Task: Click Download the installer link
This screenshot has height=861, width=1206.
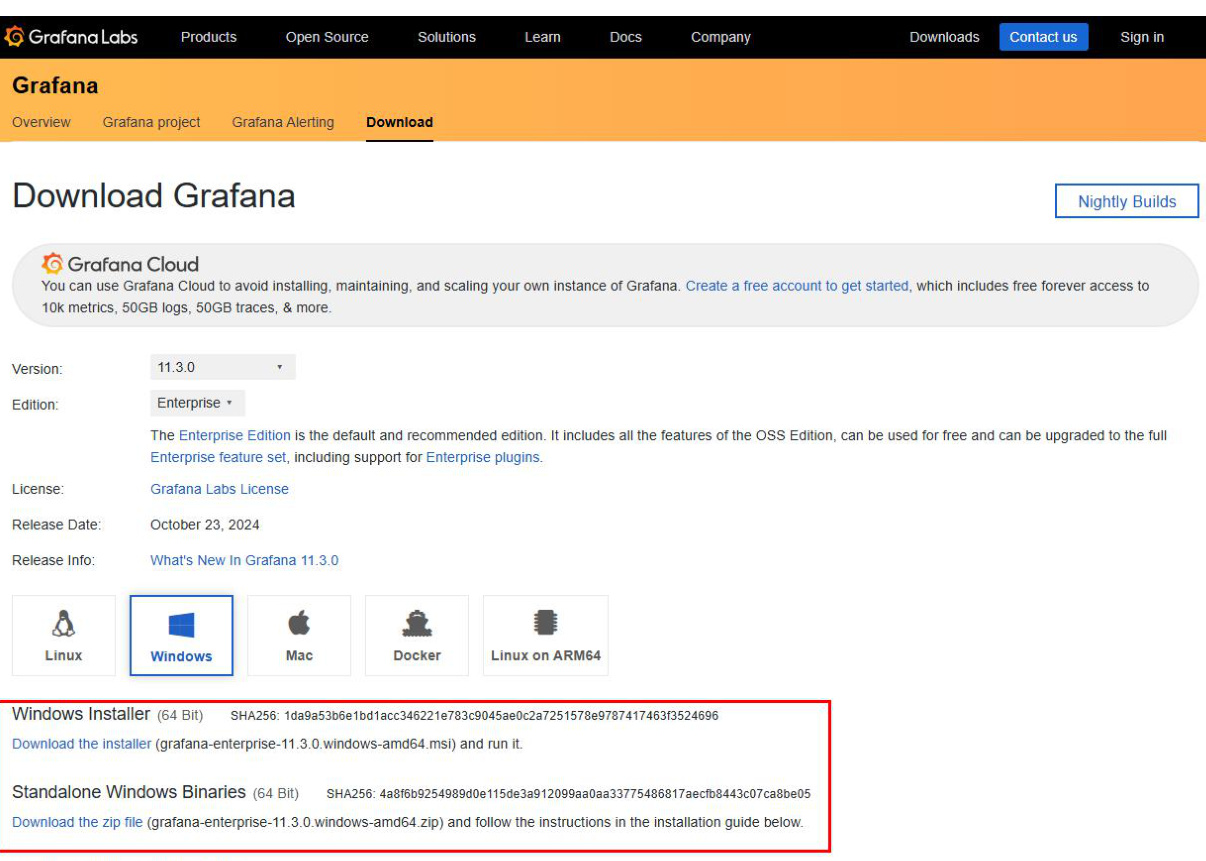Action: click(x=82, y=744)
